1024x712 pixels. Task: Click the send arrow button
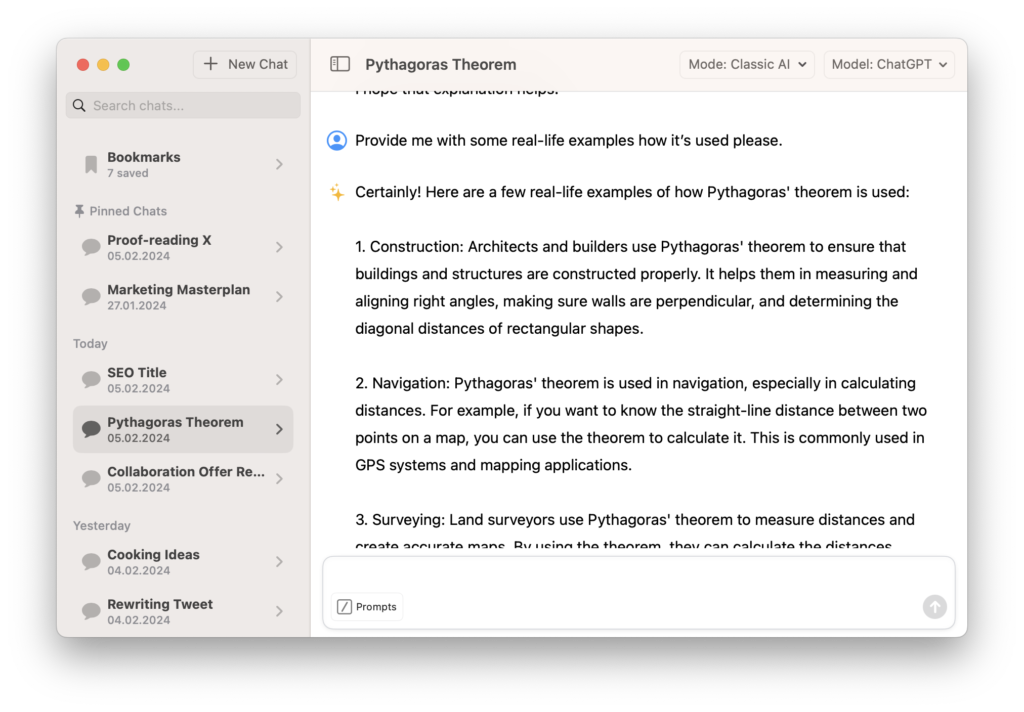[x=935, y=606]
